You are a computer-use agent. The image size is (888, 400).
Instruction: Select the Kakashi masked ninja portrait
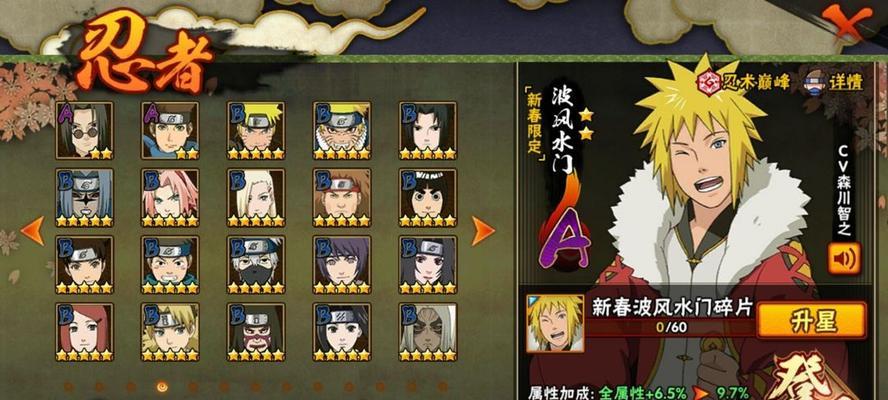click(x=256, y=265)
